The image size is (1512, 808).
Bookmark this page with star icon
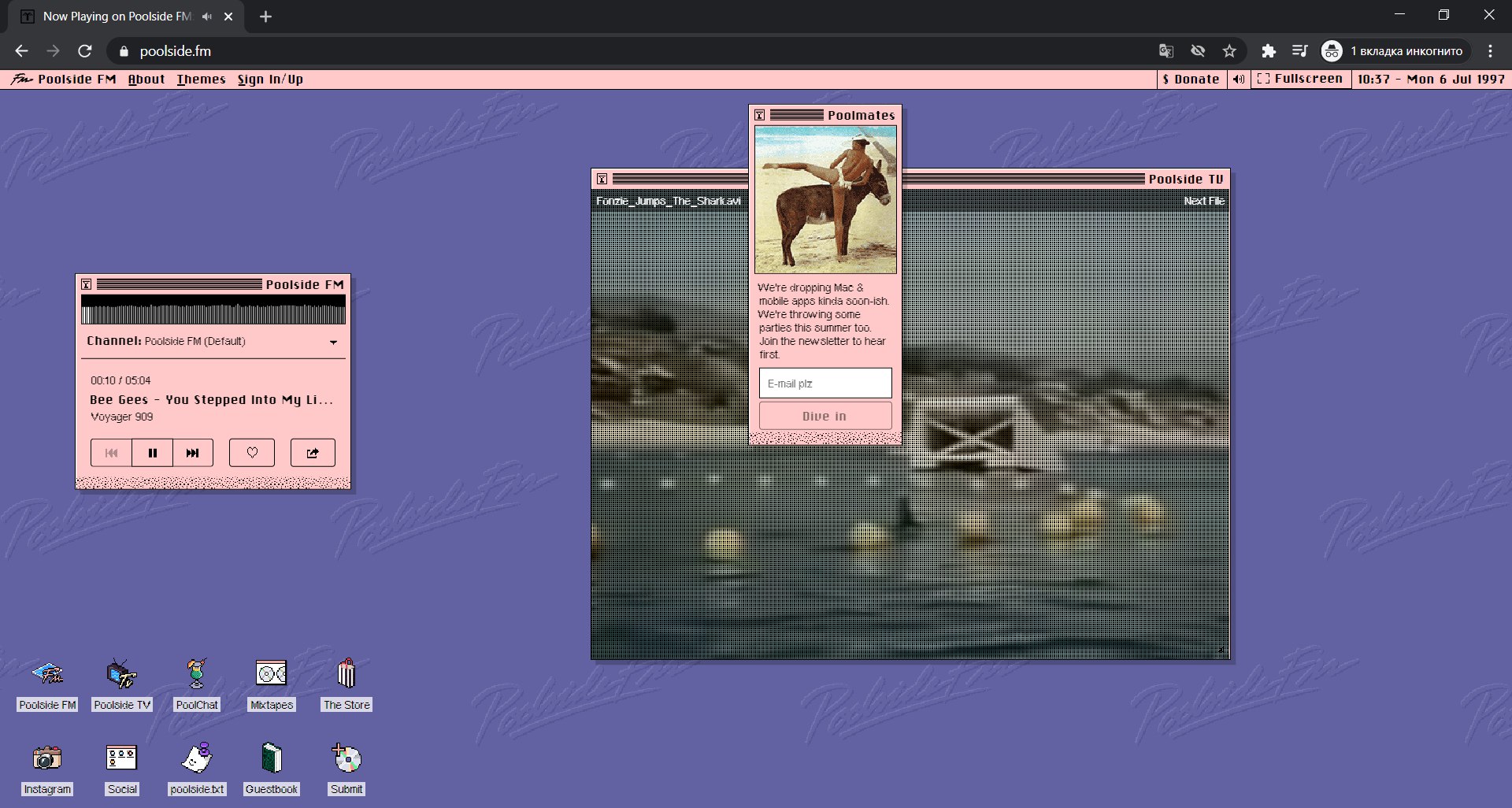click(x=1229, y=51)
